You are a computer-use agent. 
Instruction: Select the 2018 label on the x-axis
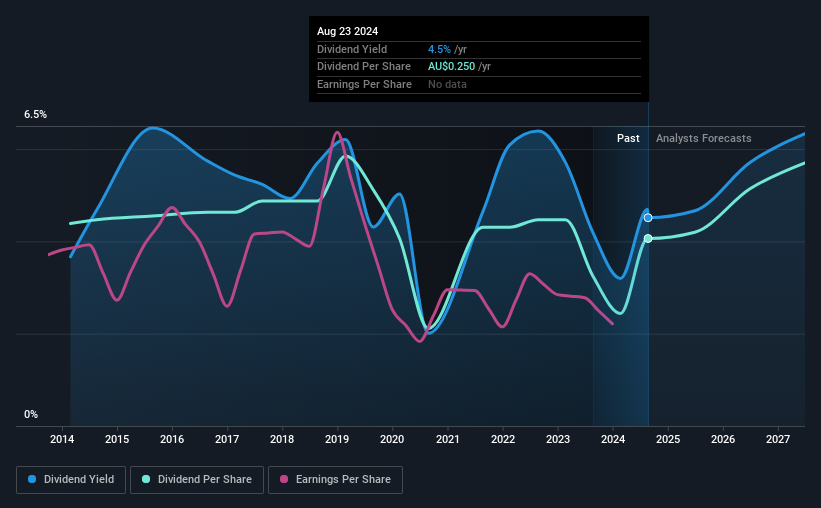coord(282,439)
